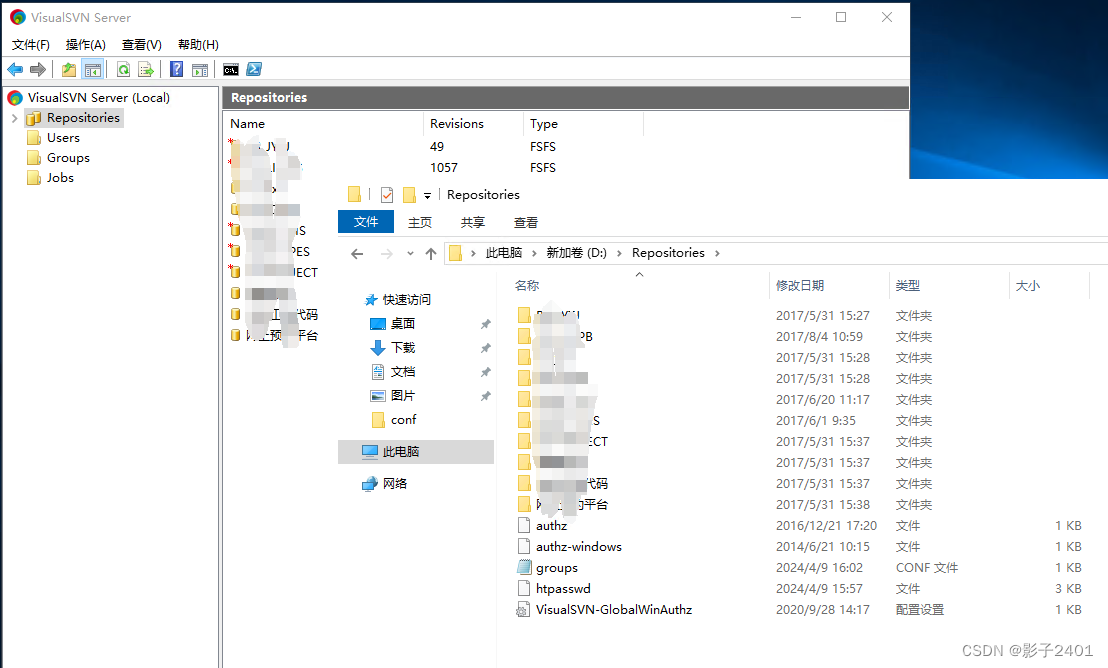The image size is (1108, 668).
Task: Launch the PowerShell toolbar icon
Action: pyautogui.click(x=254, y=69)
